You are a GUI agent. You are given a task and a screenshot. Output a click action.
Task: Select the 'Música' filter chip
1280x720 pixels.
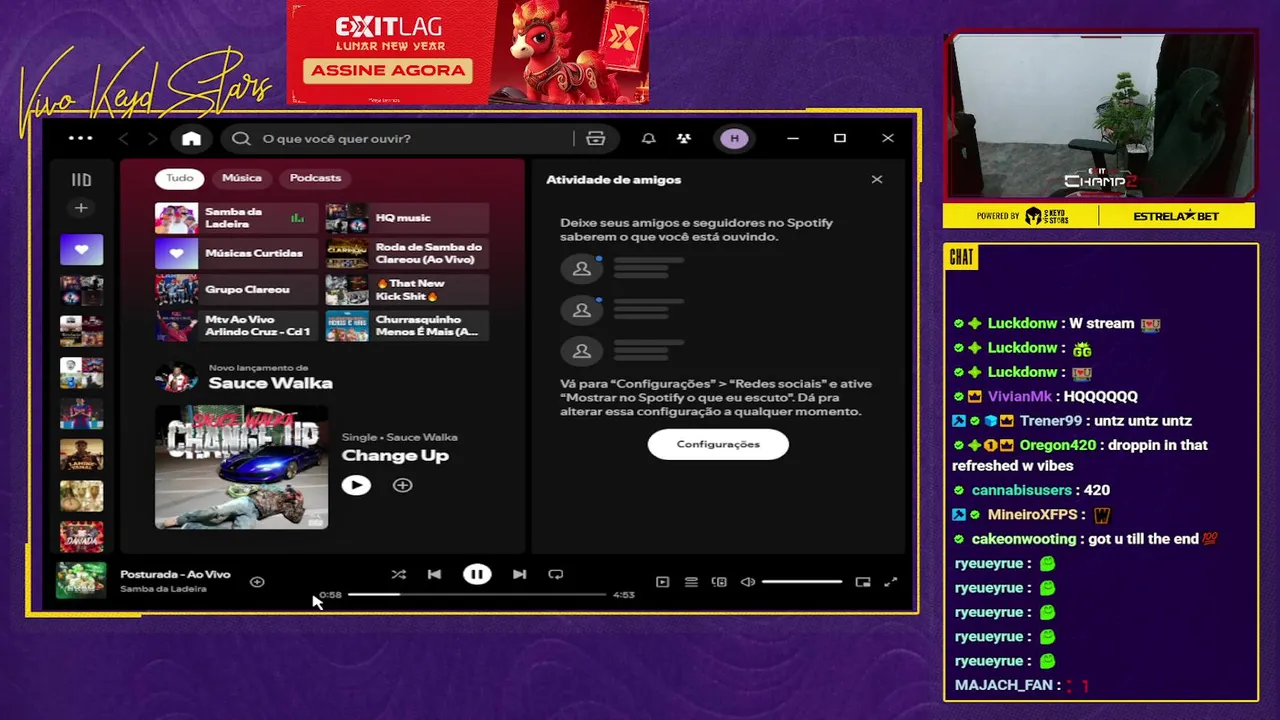[x=242, y=178]
